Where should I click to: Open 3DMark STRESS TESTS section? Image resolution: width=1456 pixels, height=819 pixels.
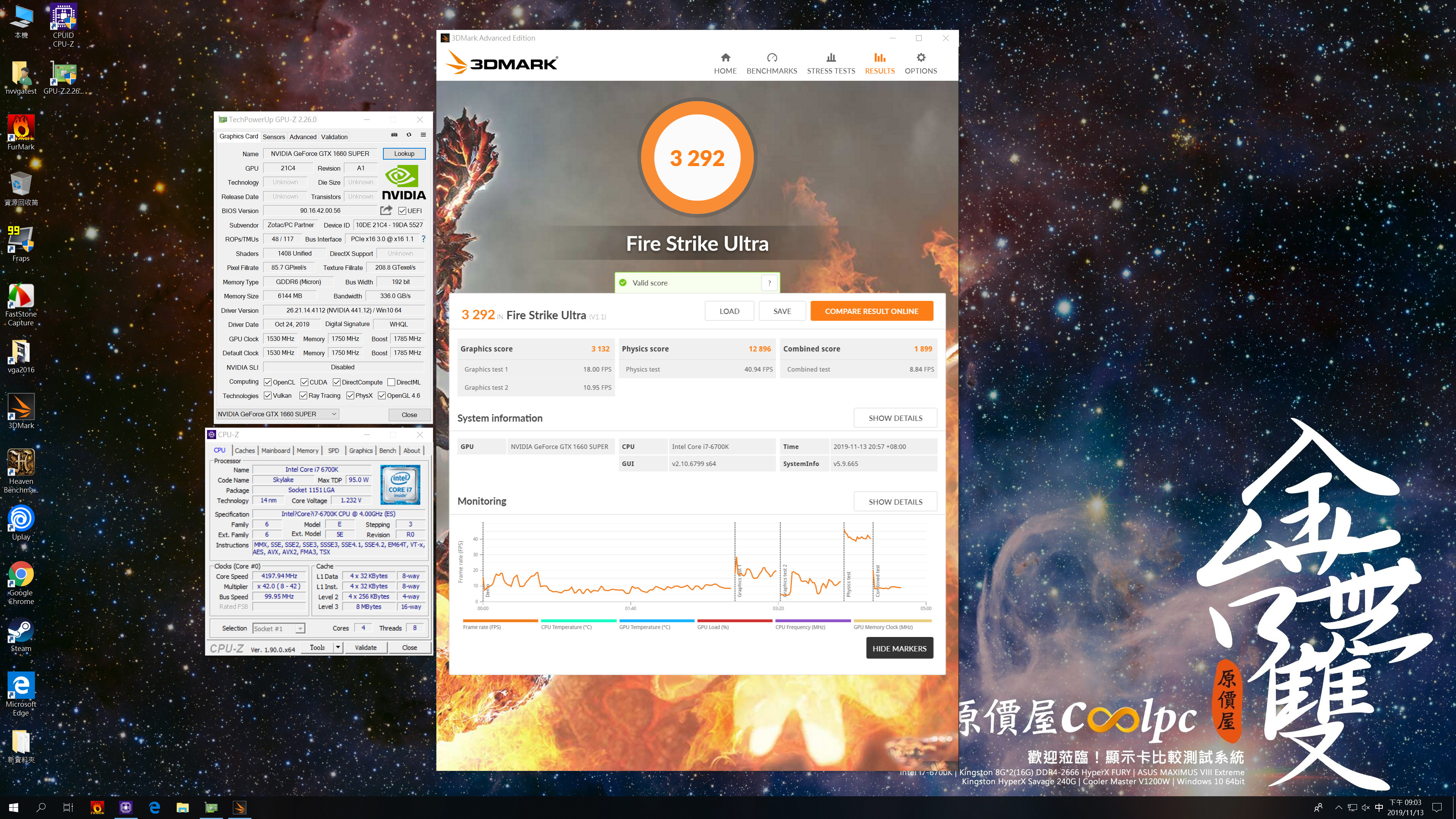831,63
